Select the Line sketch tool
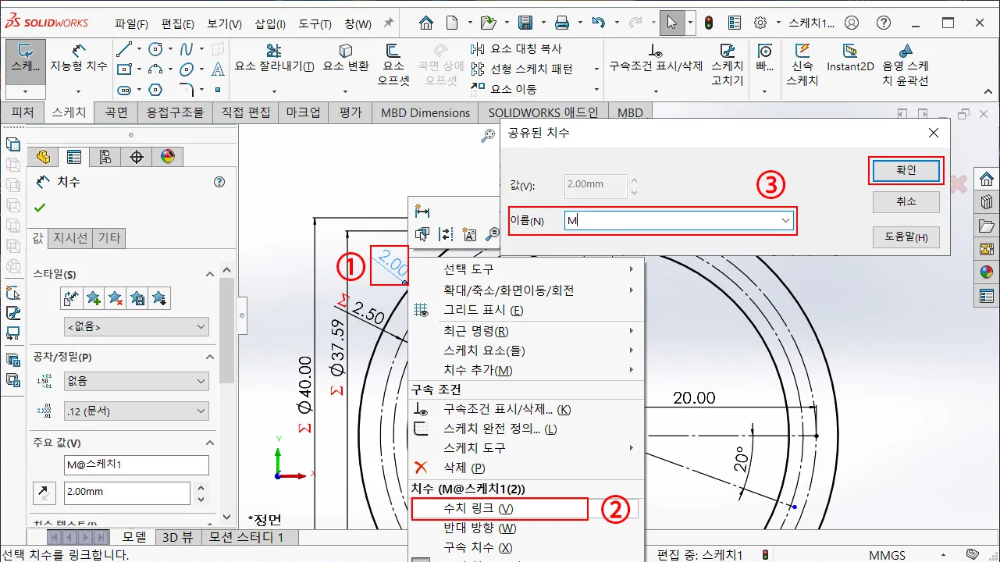Image resolution: width=1000 pixels, height=562 pixels. point(124,49)
